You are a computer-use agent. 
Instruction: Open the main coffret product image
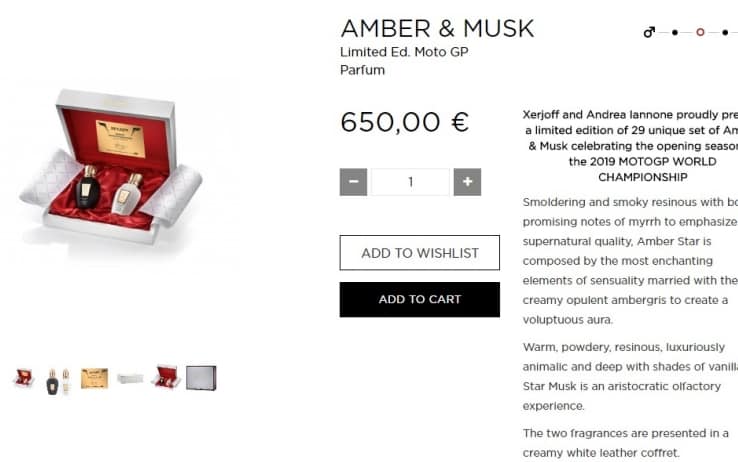click(x=111, y=169)
